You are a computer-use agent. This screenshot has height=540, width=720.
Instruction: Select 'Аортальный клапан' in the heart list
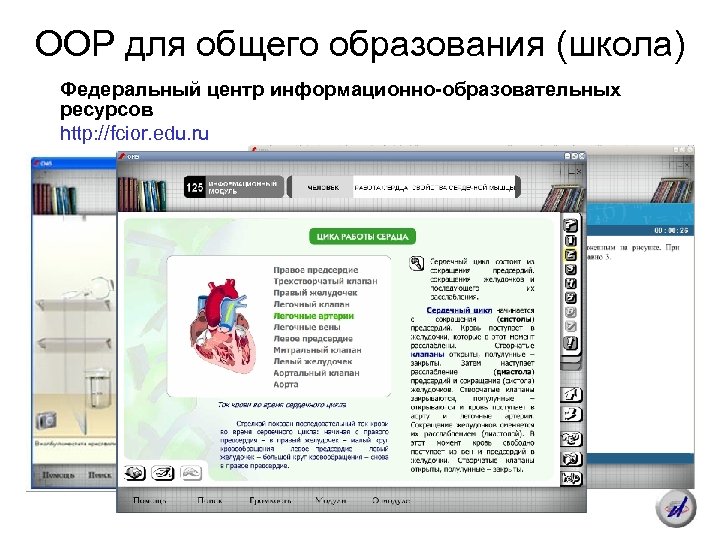316,373
